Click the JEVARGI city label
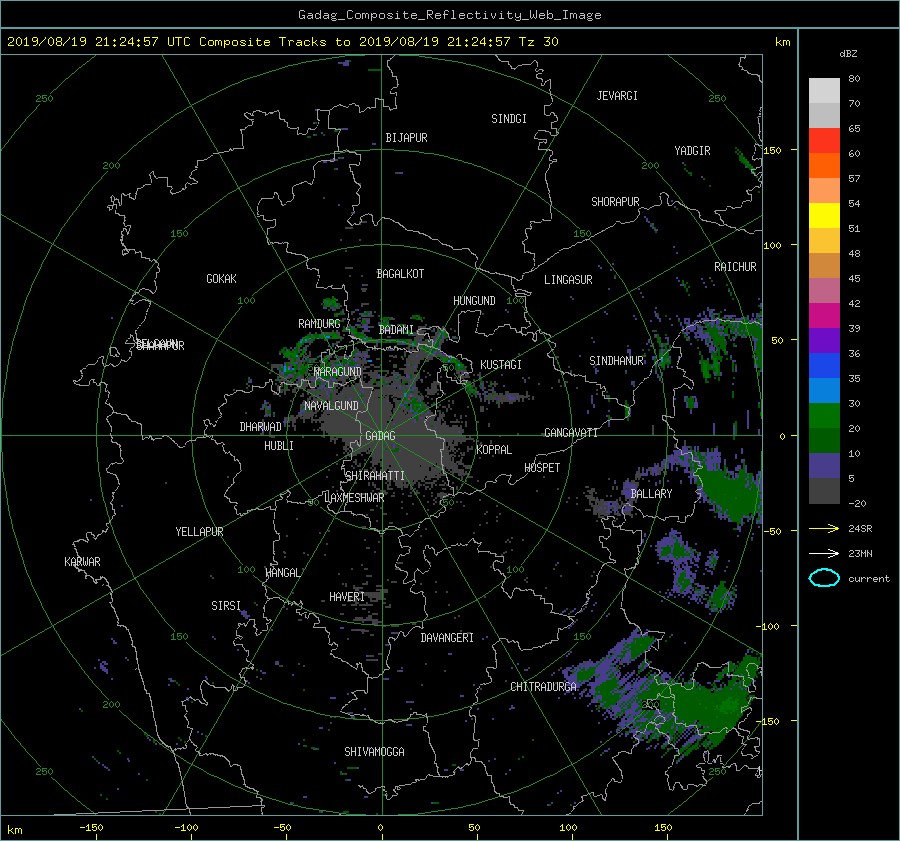Screen dimensions: 900x841 [617, 96]
